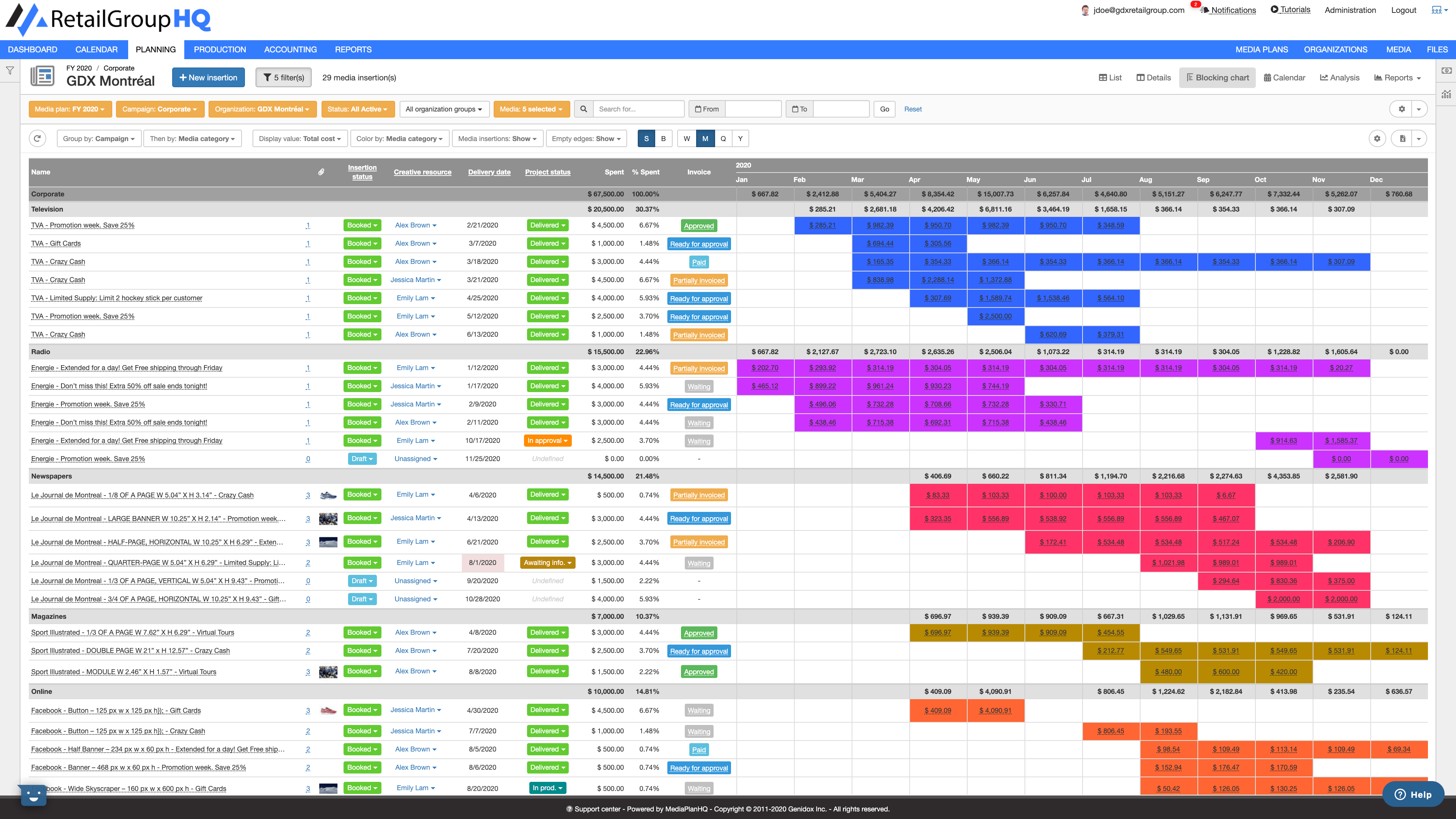This screenshot has height=819, width=1456.
Task: Click the refresh circular arrow icon
Action: point(37,138)
